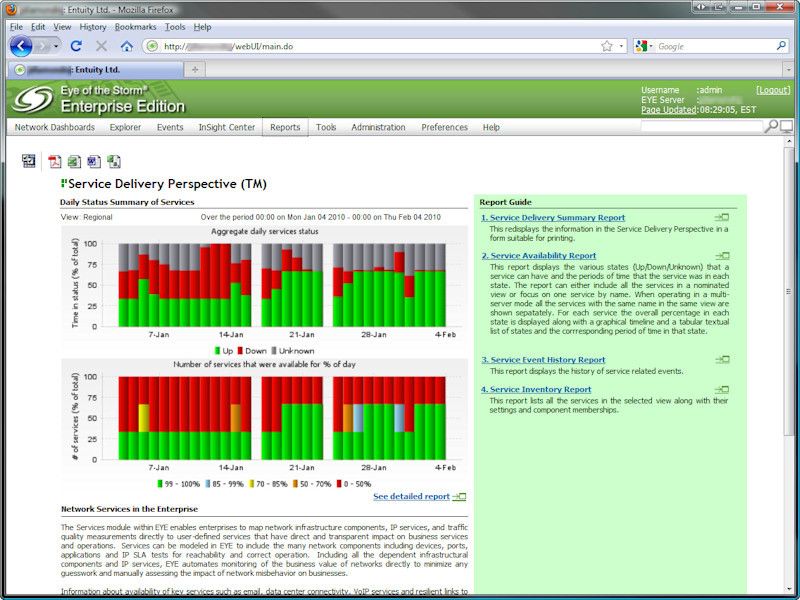Open arrow icon beside Service Availability Report
The height and width of the screenshot is (600, 800).
coord(721,256)
